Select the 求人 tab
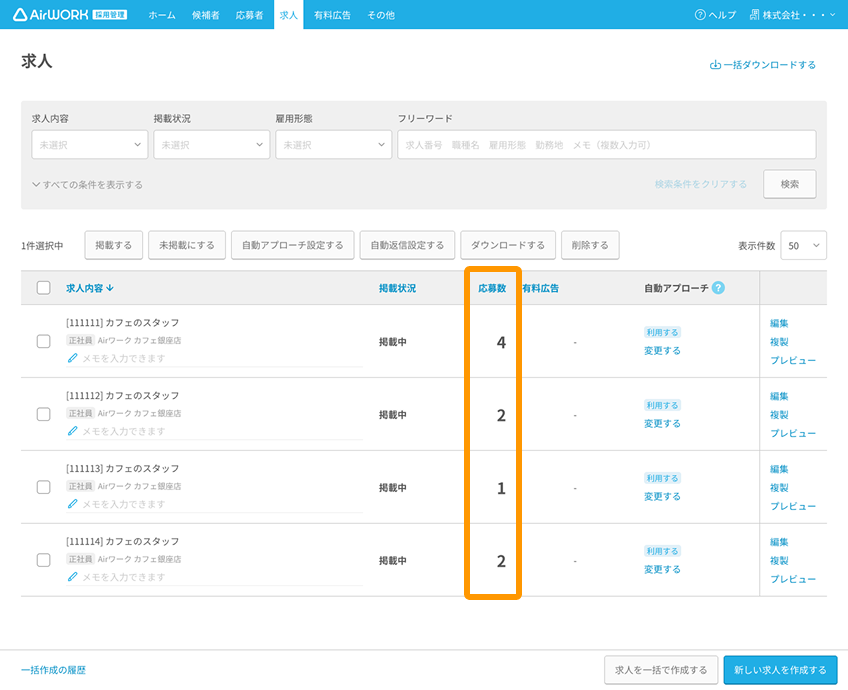848x690 pixels. pos(289,15)
